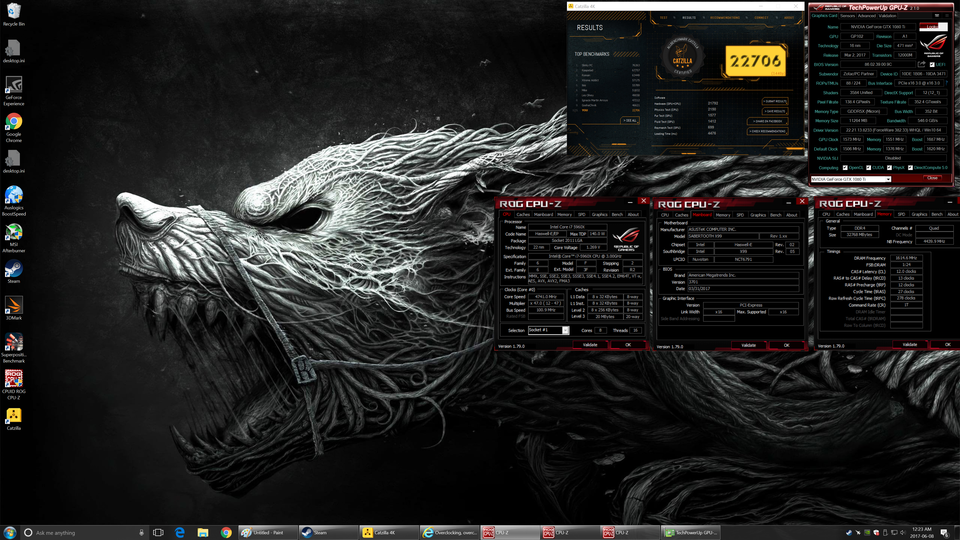
Task: Toggle the PhysX checkbox in GPU-Z
Action: point(890,168)
